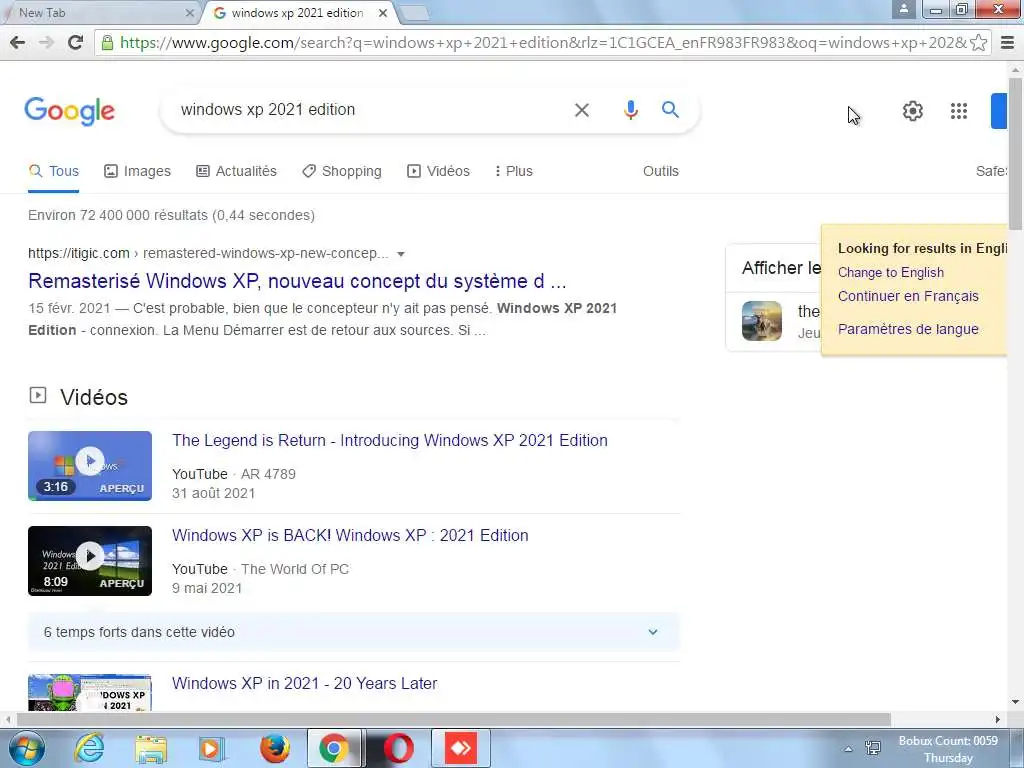Launch Internet Explorer from the taskbar
Screen dimensions: 1024x768
coord(89,748)
